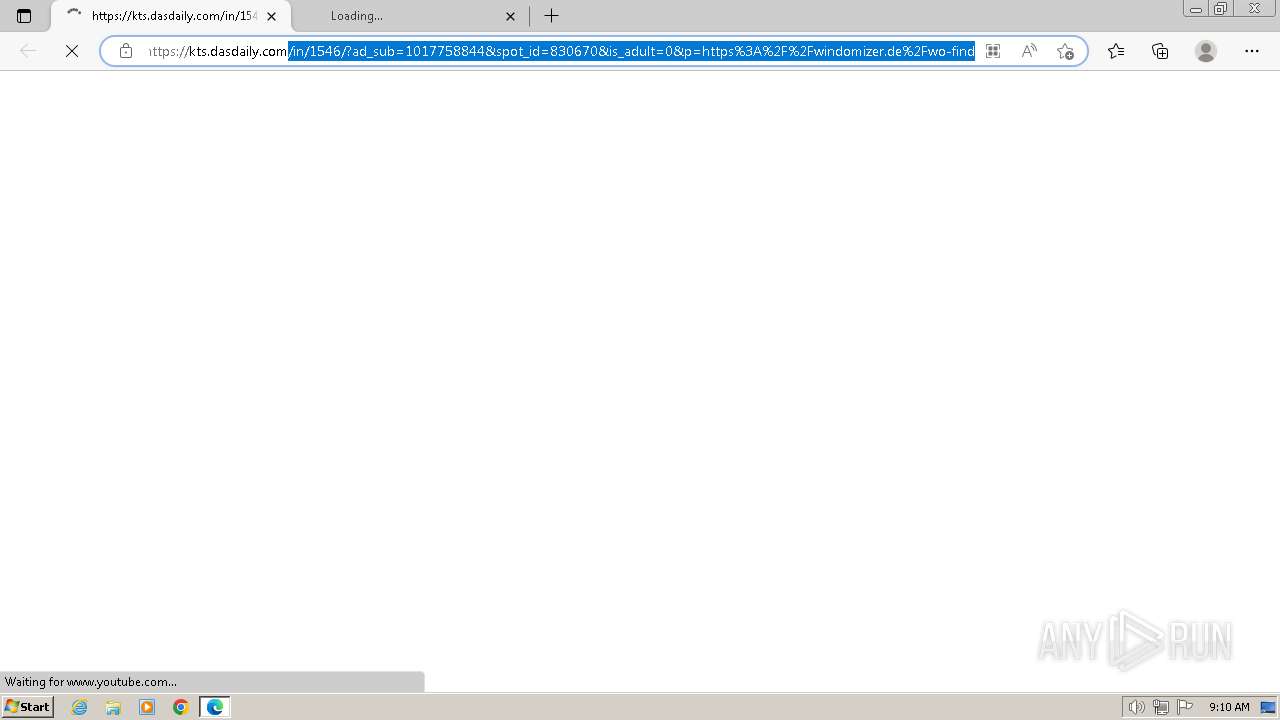
Task: Restore down the Edge window
Action: point(1221,9)
